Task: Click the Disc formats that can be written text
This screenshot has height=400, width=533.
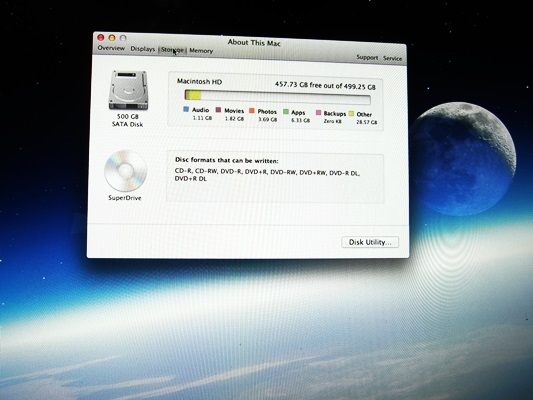Action: tap(227, 160)
